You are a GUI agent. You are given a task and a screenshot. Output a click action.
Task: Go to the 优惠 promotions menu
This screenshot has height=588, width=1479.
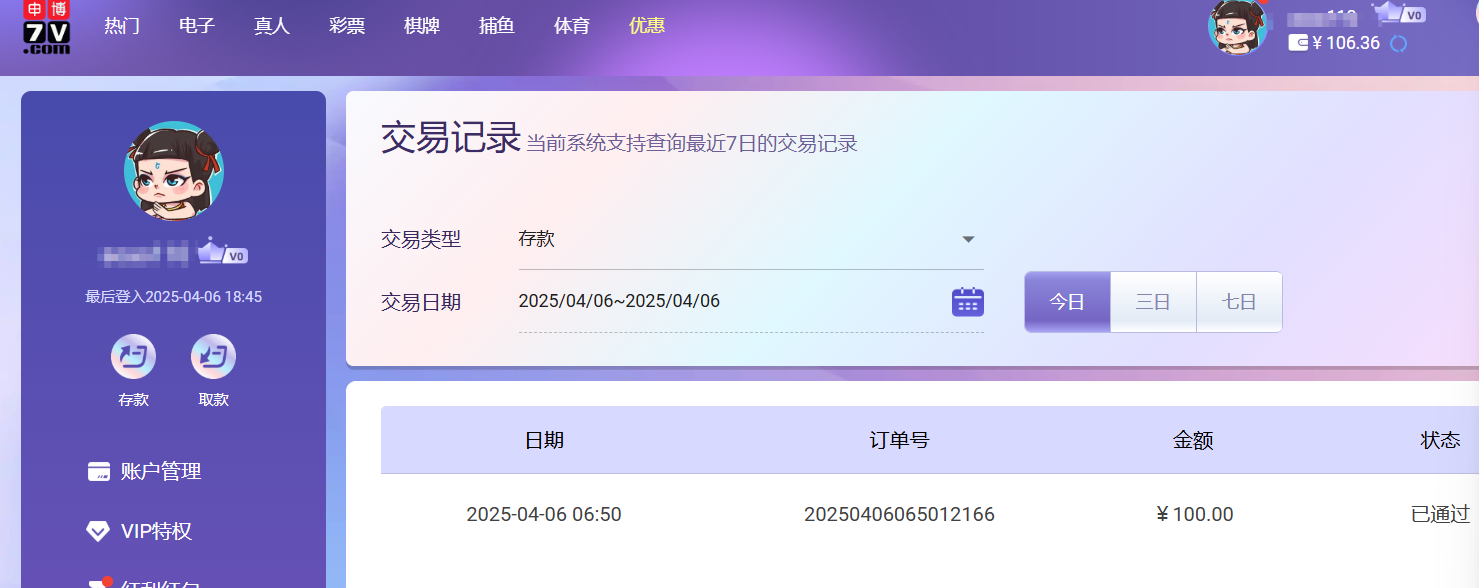tap(647, 26)
